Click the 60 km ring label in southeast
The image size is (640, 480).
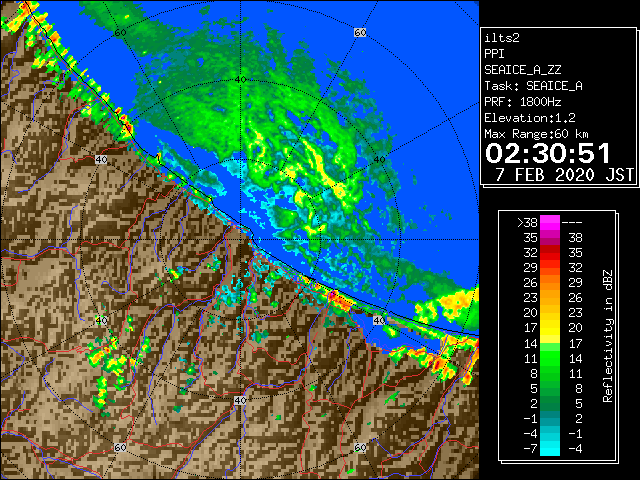pyautogui.click(x=360, y=447)
